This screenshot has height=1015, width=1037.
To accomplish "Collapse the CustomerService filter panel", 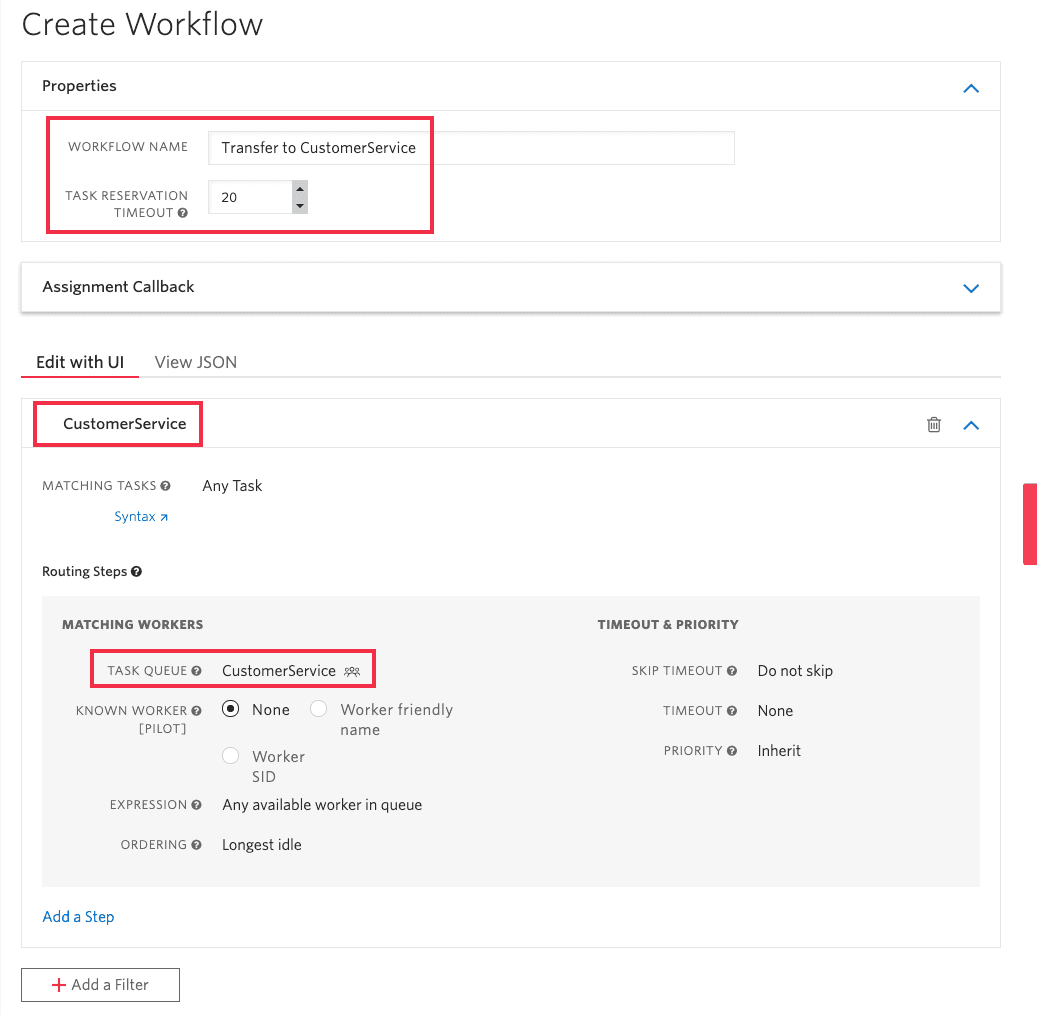I will (970, 424).
